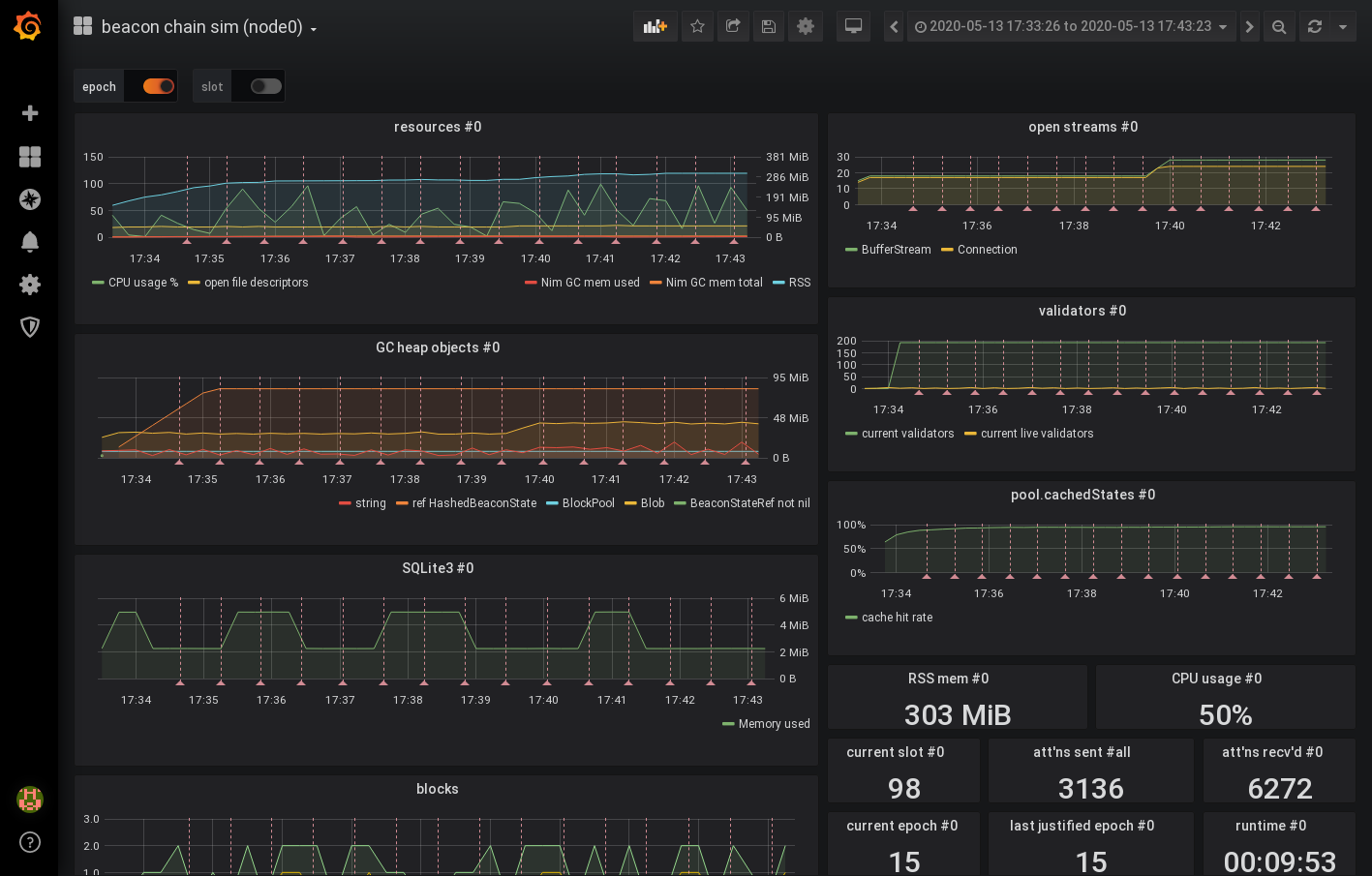Open the current slot #0 panel menu

[x=895, y=752]
